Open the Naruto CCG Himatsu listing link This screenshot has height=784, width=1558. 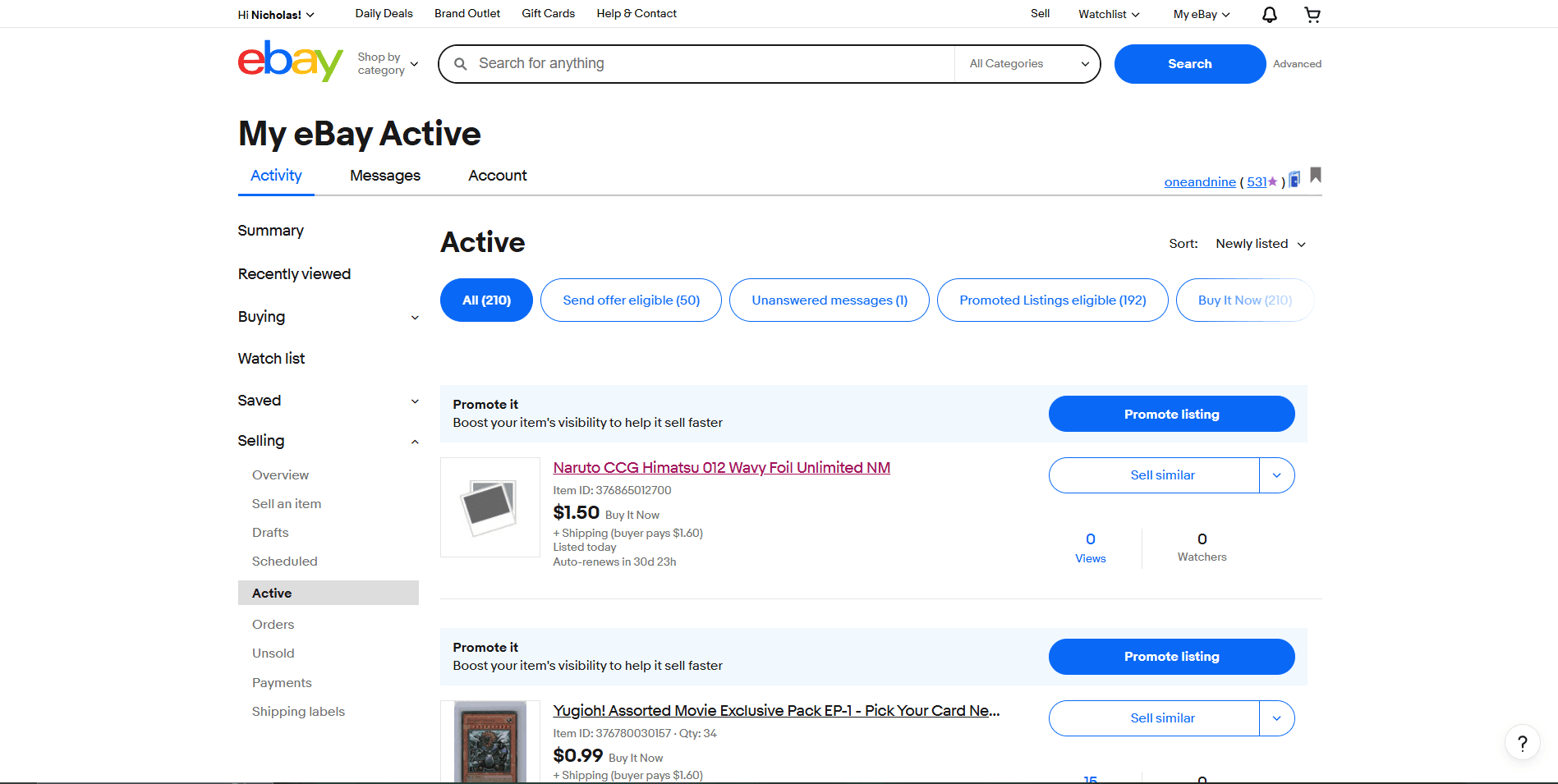tap(720, 467)
